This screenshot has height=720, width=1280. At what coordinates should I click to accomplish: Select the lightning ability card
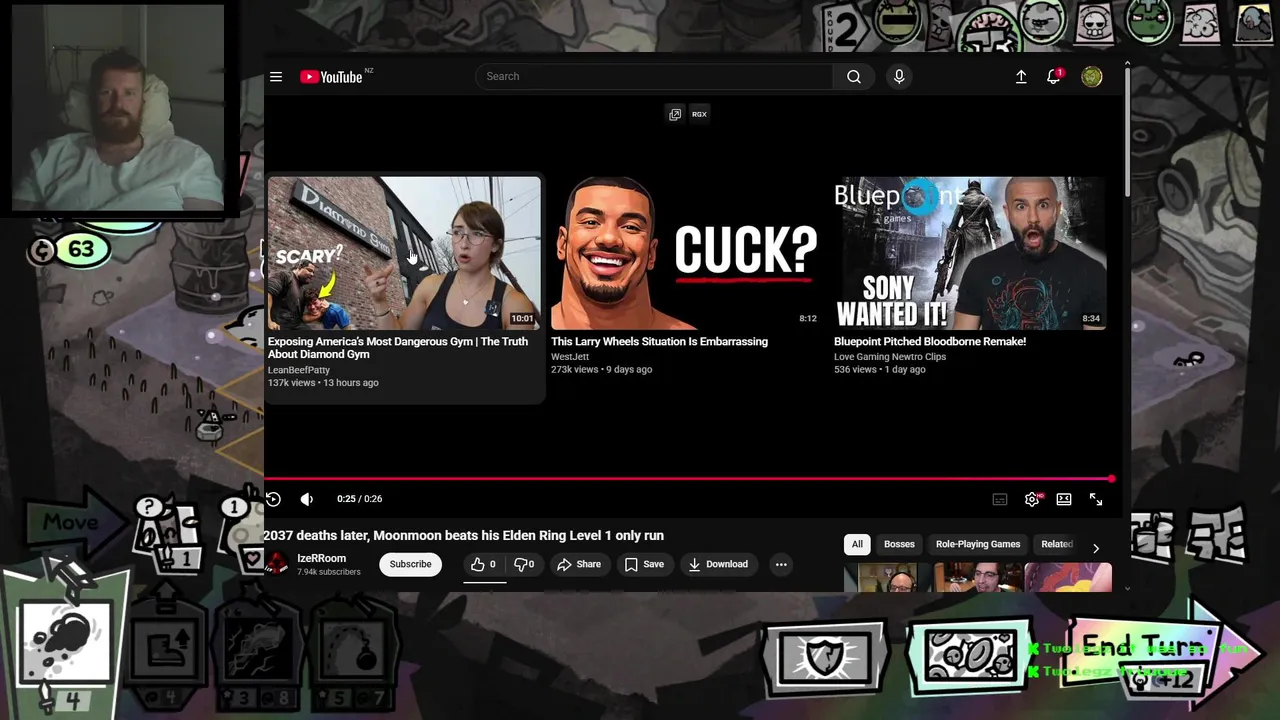(259, 652)
